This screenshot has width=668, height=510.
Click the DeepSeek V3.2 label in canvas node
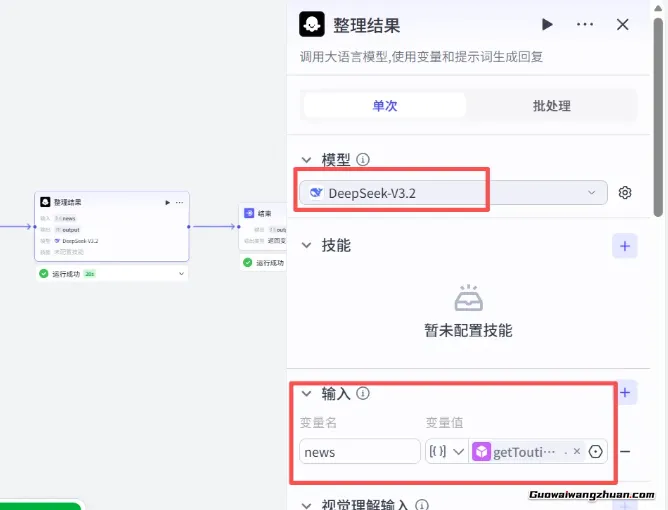coord(80,241)
